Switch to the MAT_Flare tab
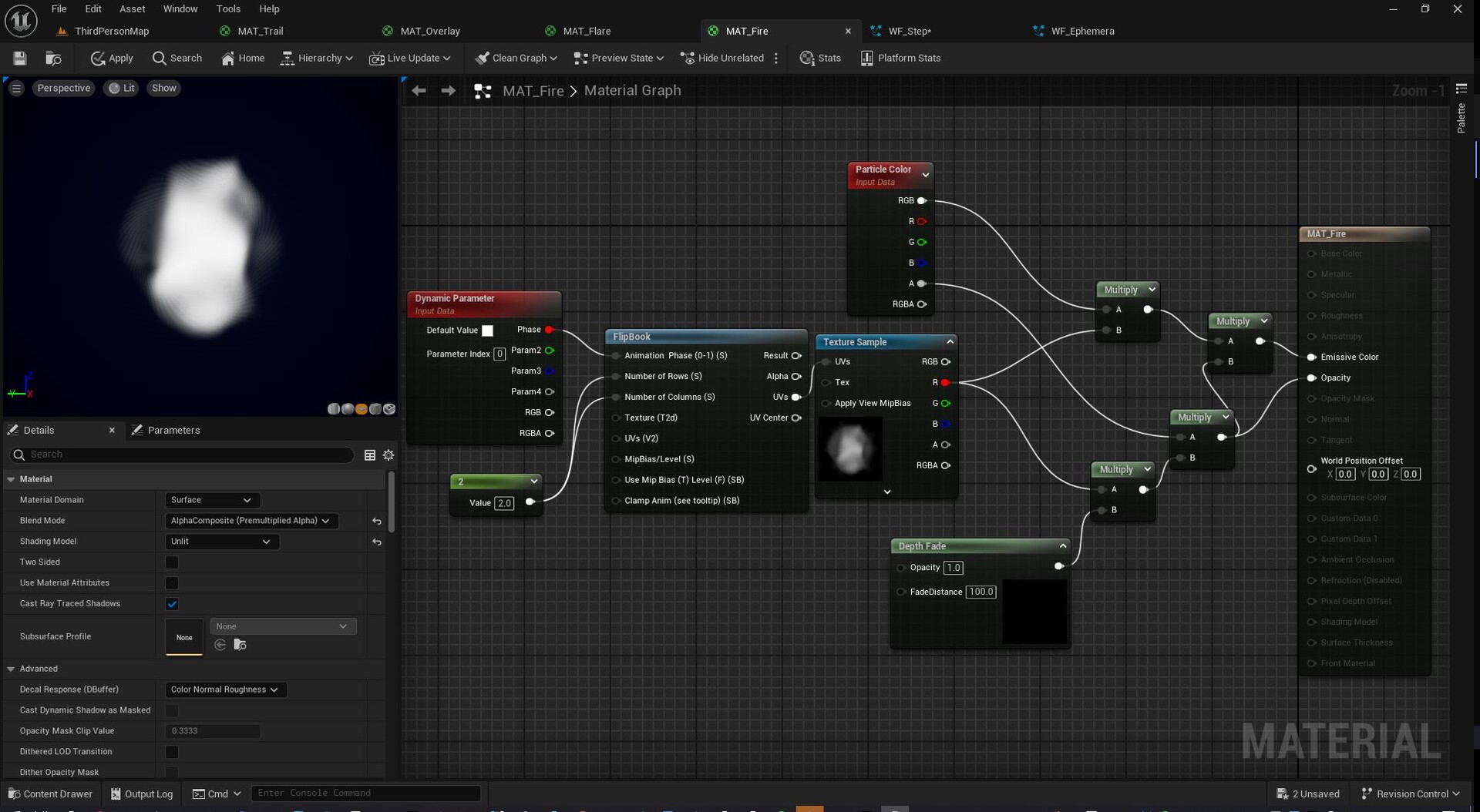 [x=586, y=31]
